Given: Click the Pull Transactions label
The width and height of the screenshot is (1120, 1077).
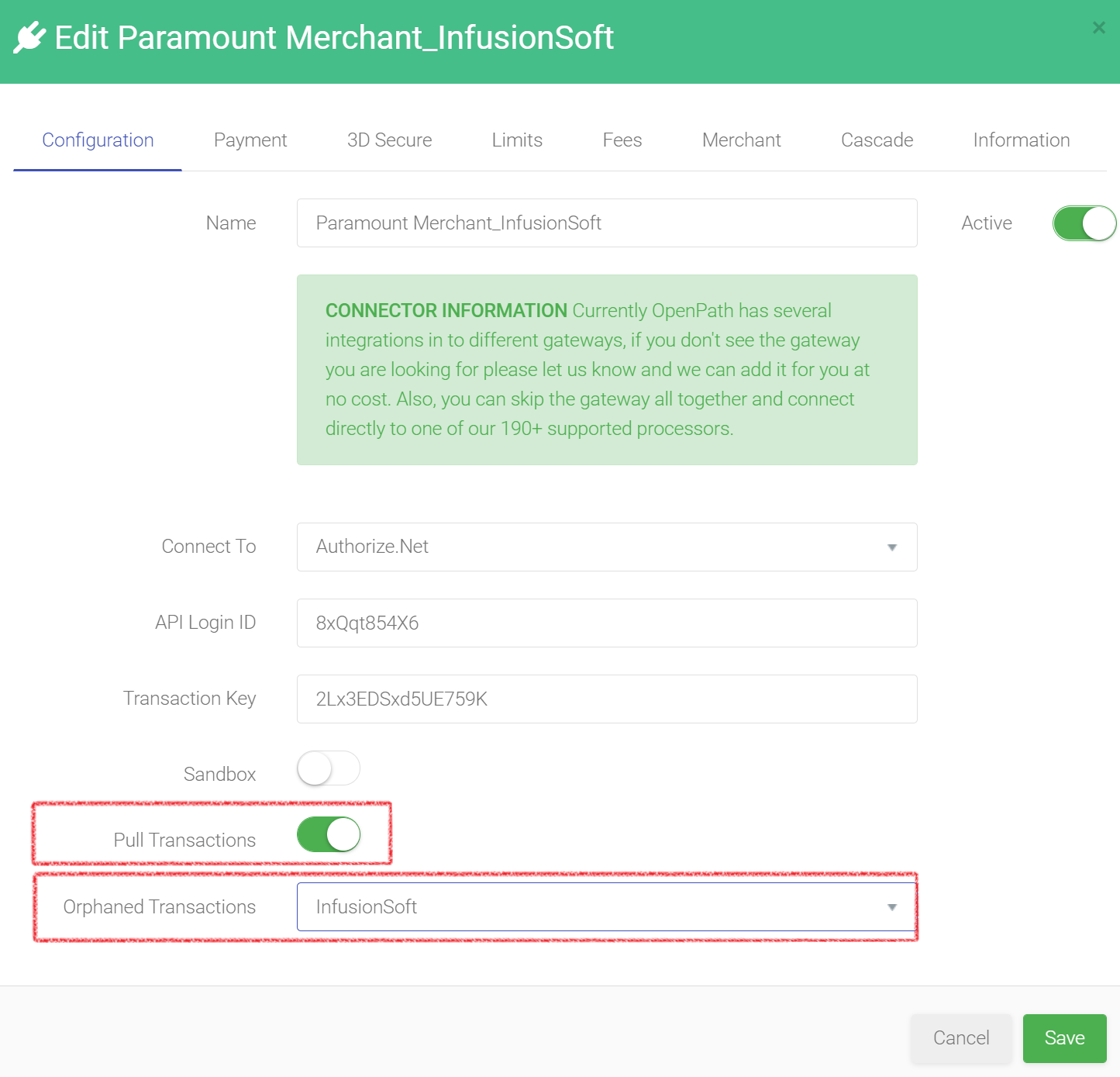Looking at the screenshot, I should (x=184, y=841).
